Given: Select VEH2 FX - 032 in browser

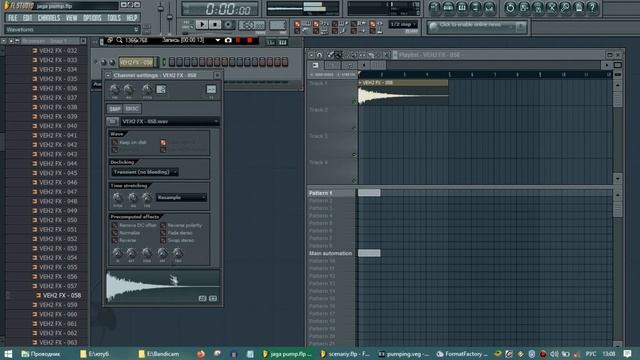Looking at the screenshot, I should [58, 51].
